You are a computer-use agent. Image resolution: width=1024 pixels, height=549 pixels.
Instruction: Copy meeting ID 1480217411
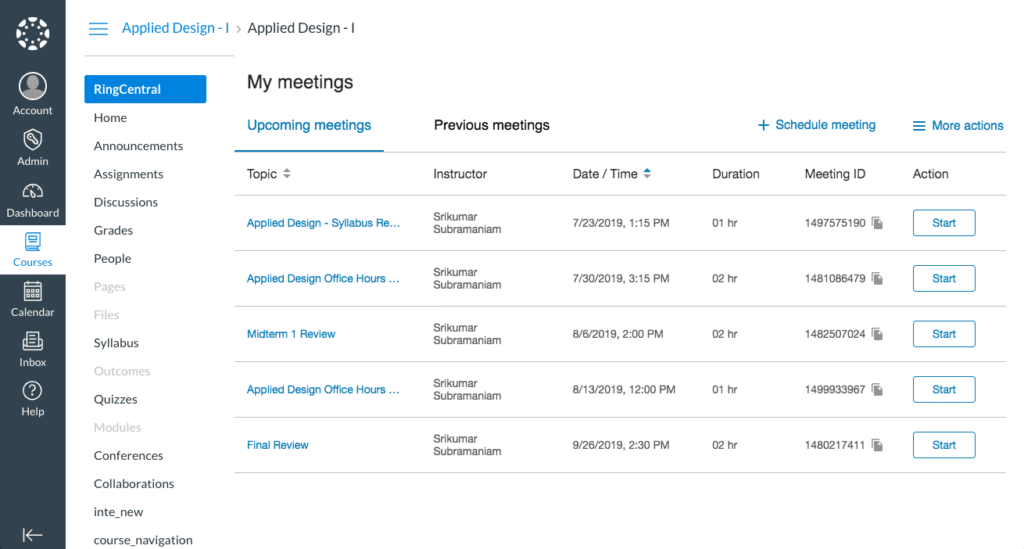coord(877,445)
